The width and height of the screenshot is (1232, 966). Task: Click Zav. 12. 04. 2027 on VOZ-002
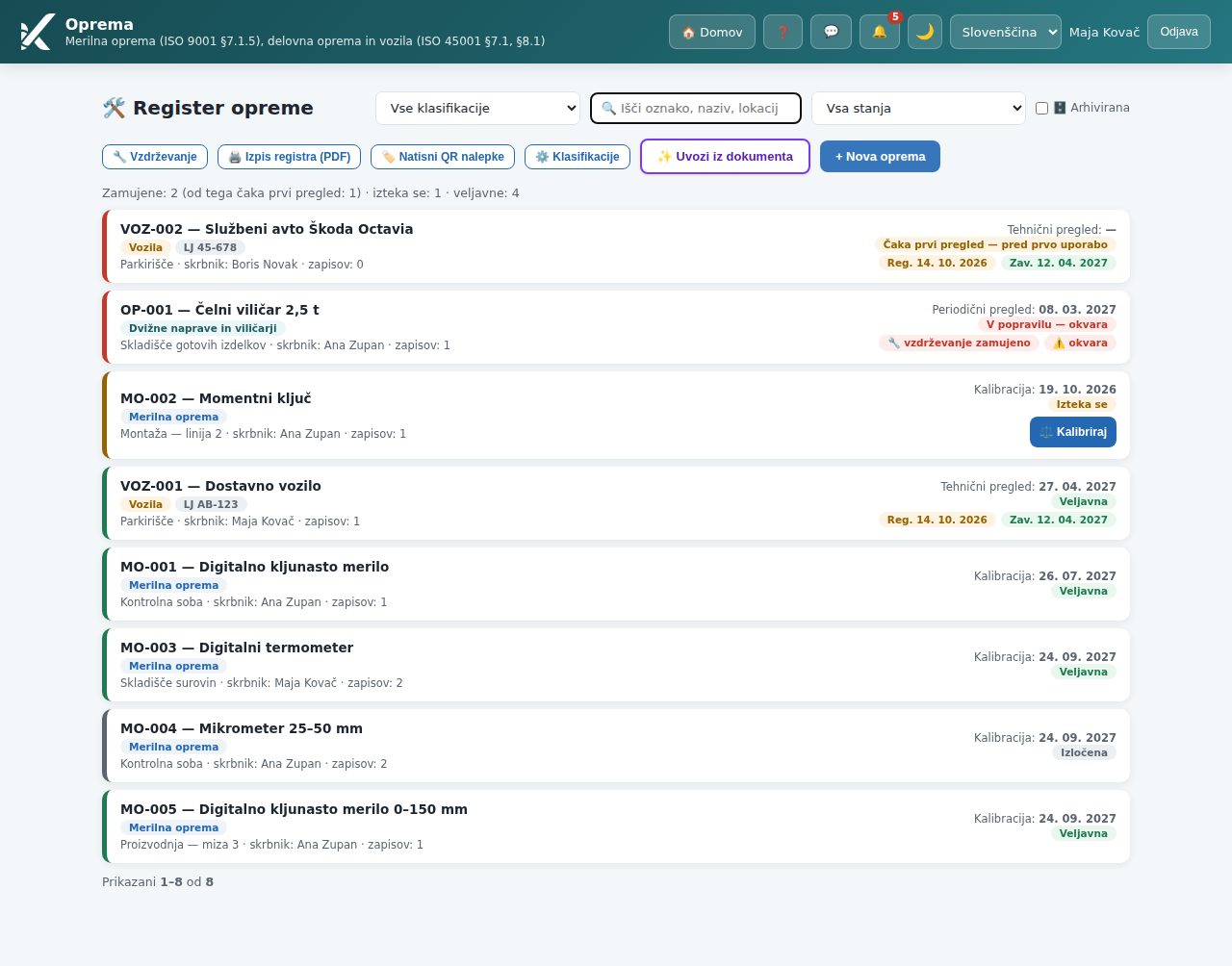click(1059, 263)
